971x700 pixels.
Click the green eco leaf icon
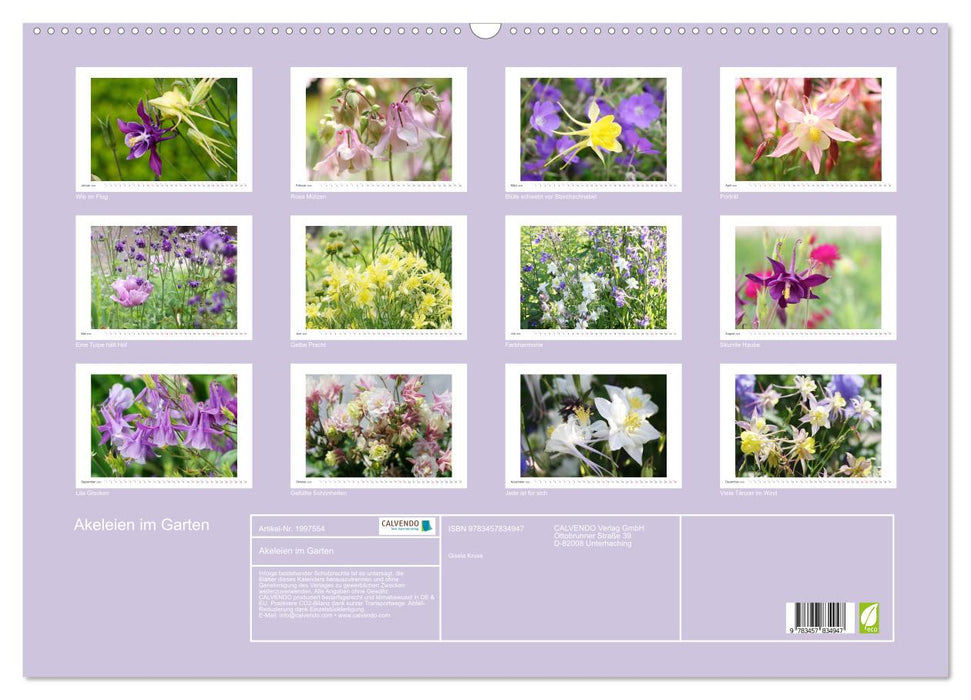(868, 617)
